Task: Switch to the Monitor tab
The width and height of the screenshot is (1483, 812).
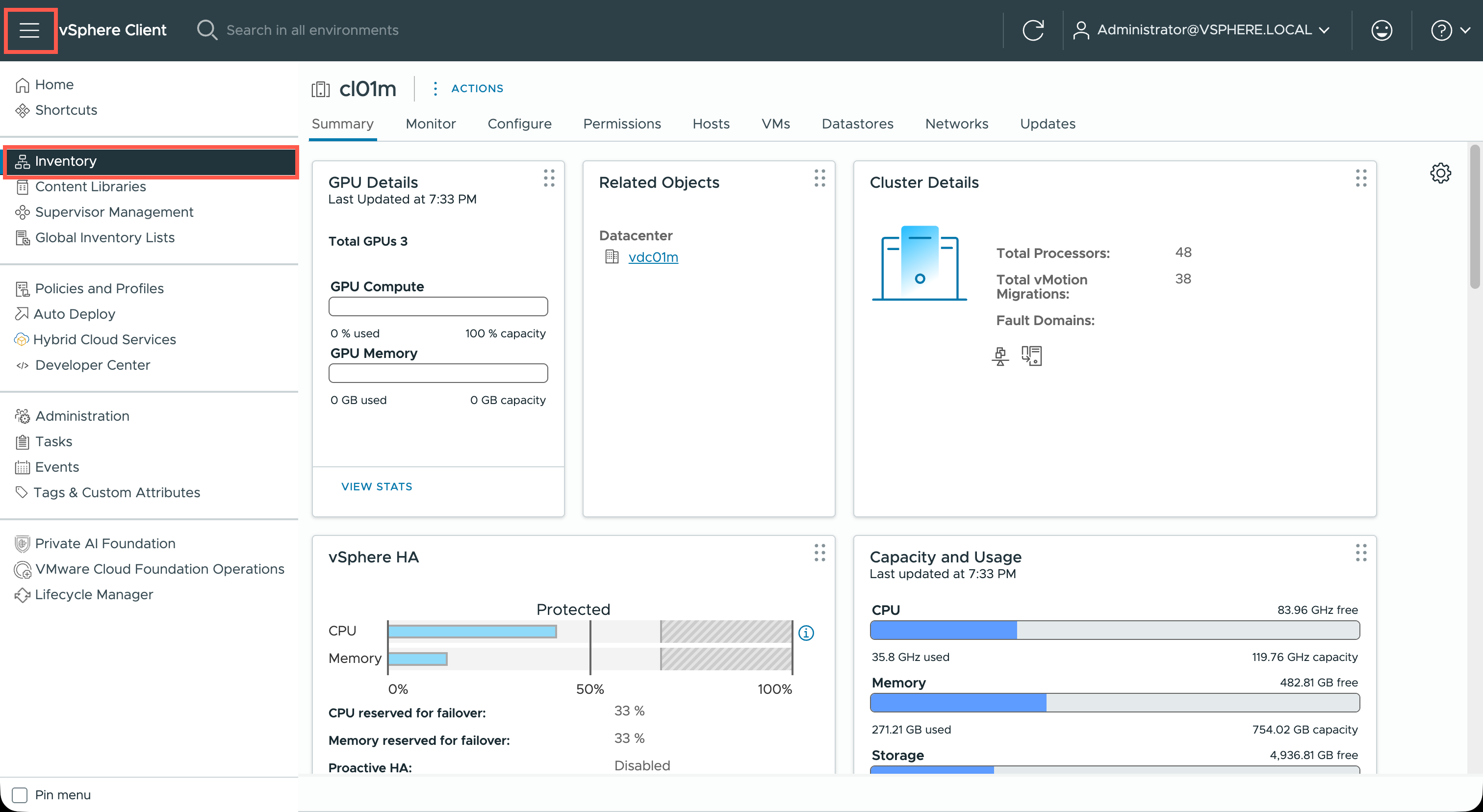Action: [430, 124]
